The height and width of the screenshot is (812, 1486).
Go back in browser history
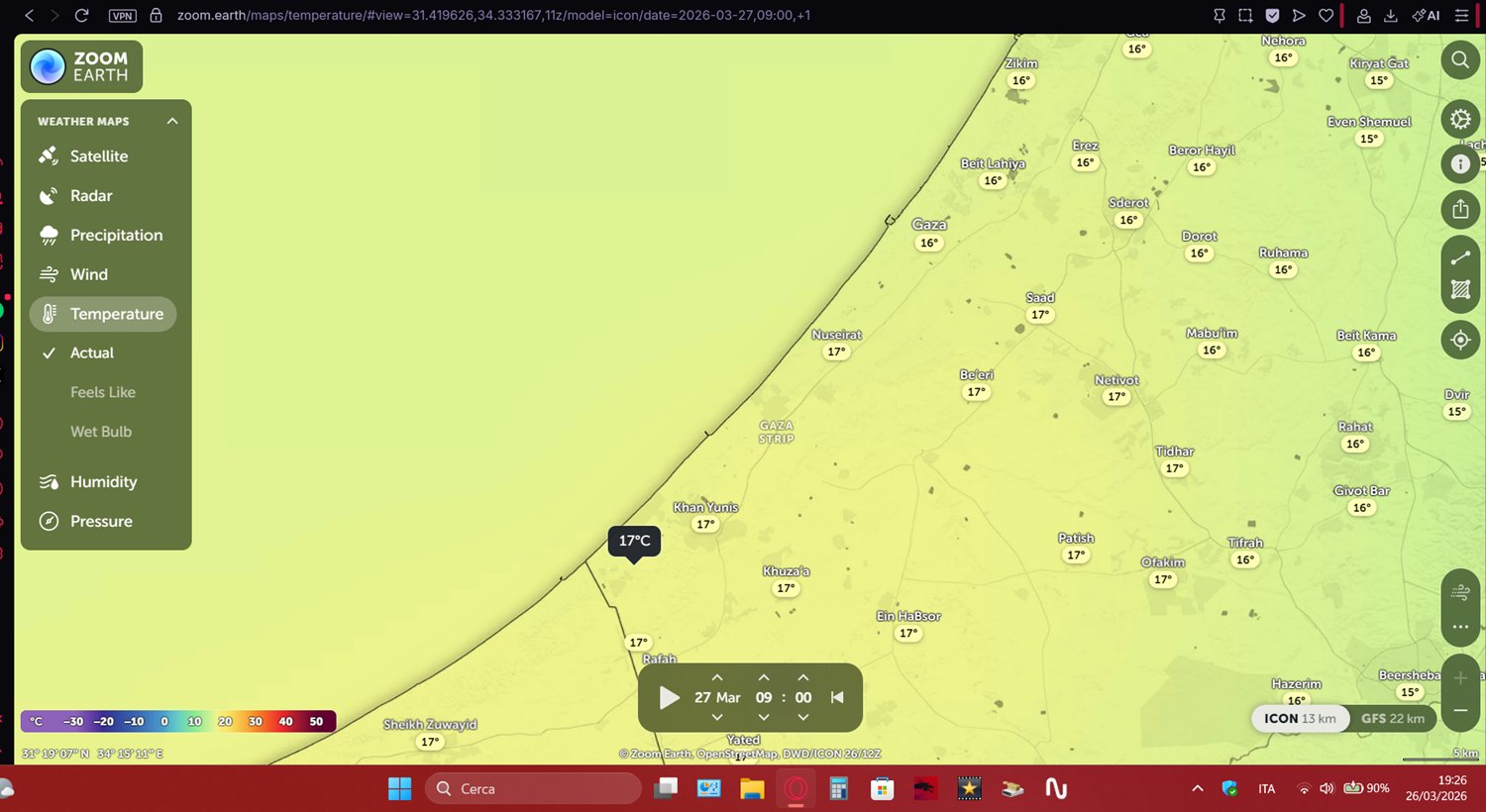[29, 15]
